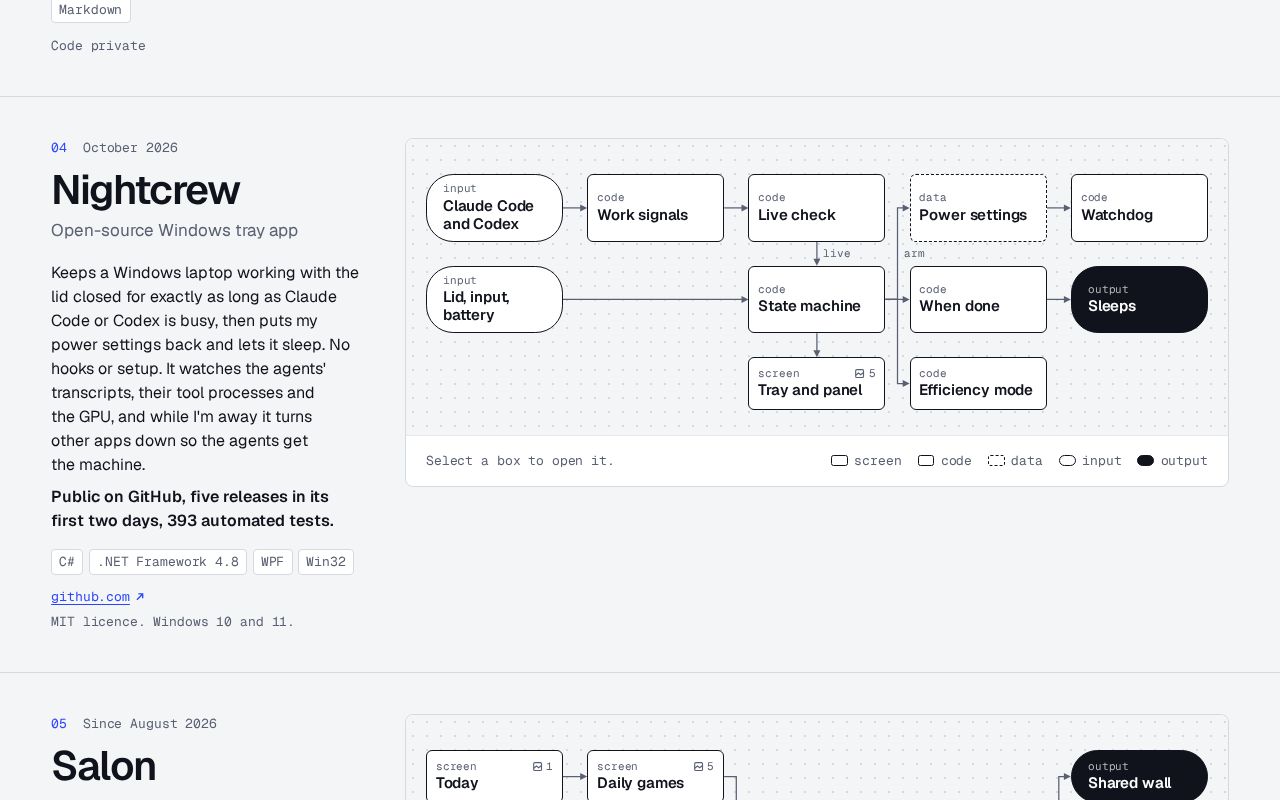
Task: Click the project number 04
Action: click(x=59, y=148)
